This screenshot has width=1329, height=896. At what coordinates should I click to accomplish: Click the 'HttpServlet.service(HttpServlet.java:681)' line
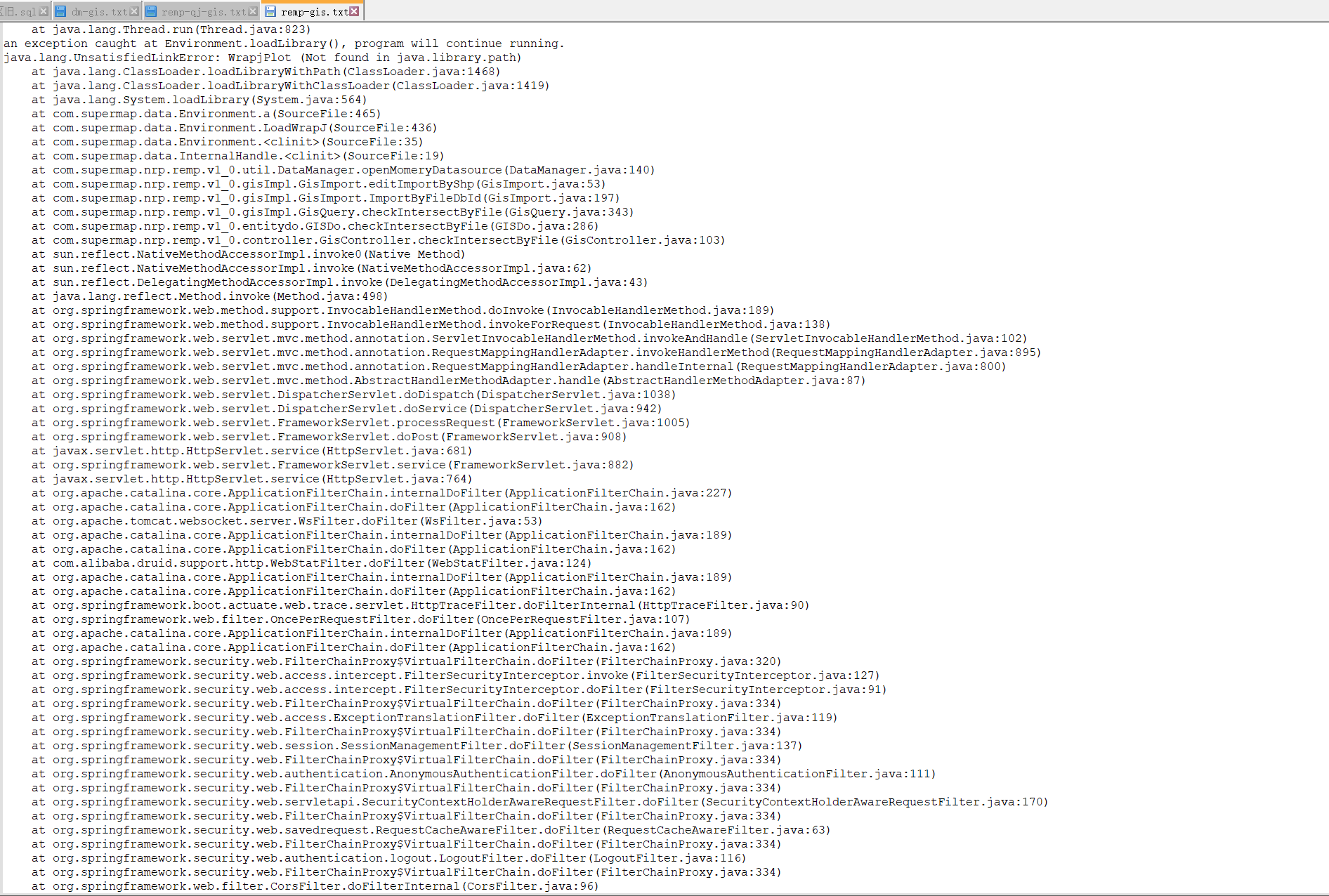tap(252, 451)
